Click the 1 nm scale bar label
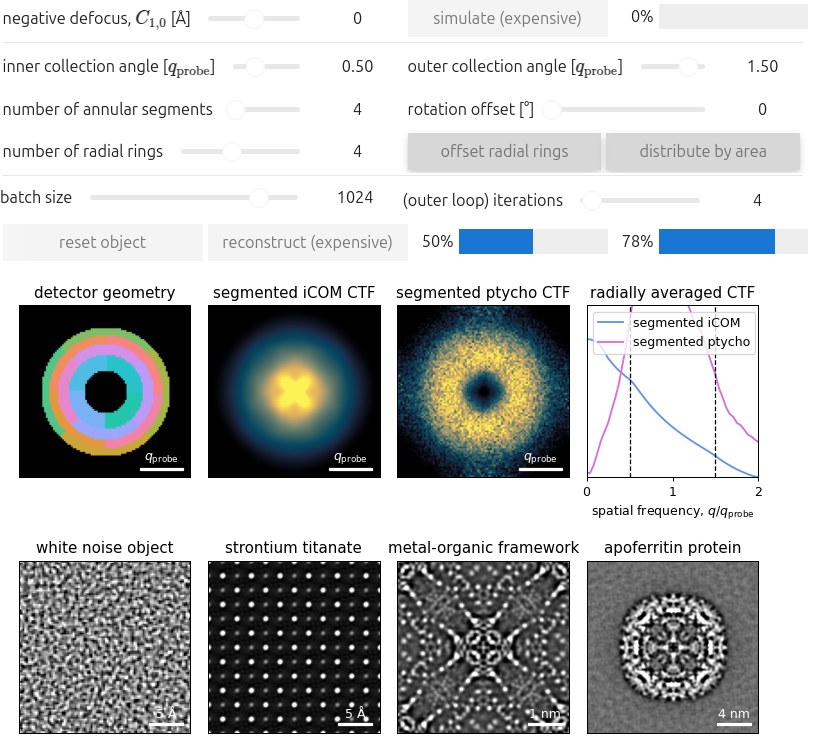Screen dimensions: 817x740 click(546, 714)
